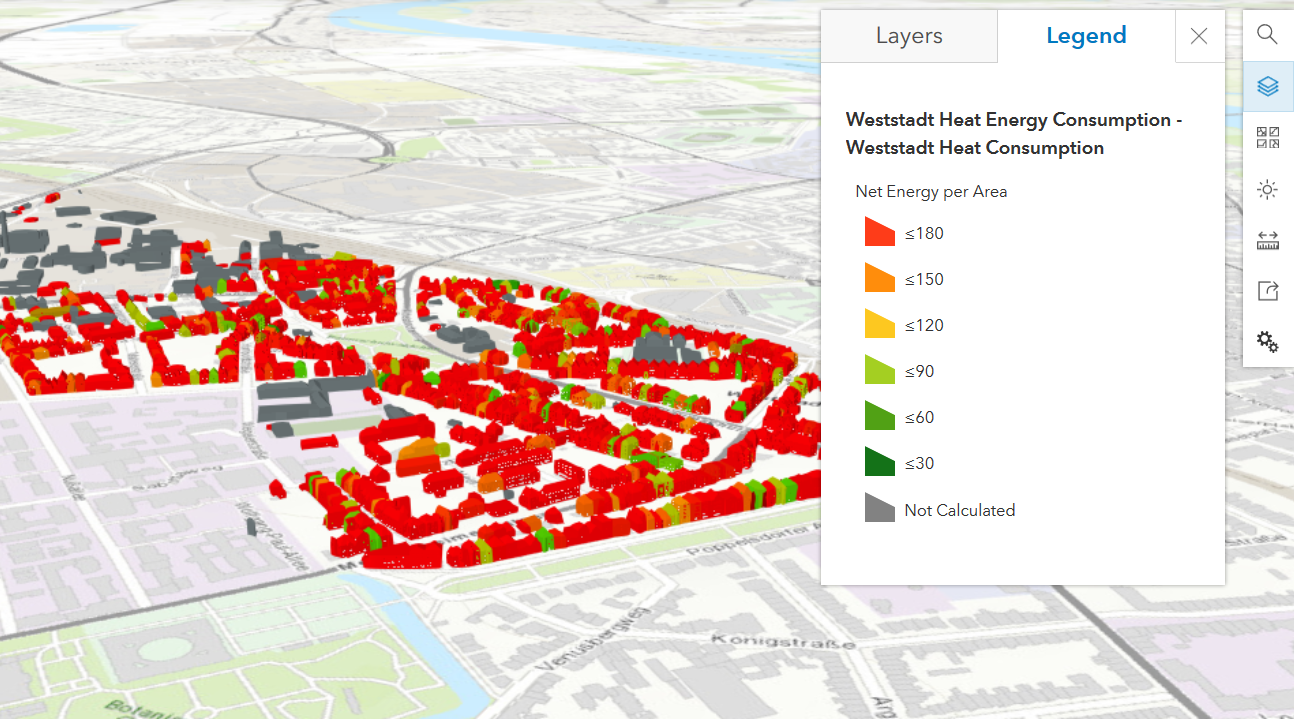Click the orange ≤150 legend swatch
Viewport: 1294px width, 719px height.
click(x=879, y=279)
